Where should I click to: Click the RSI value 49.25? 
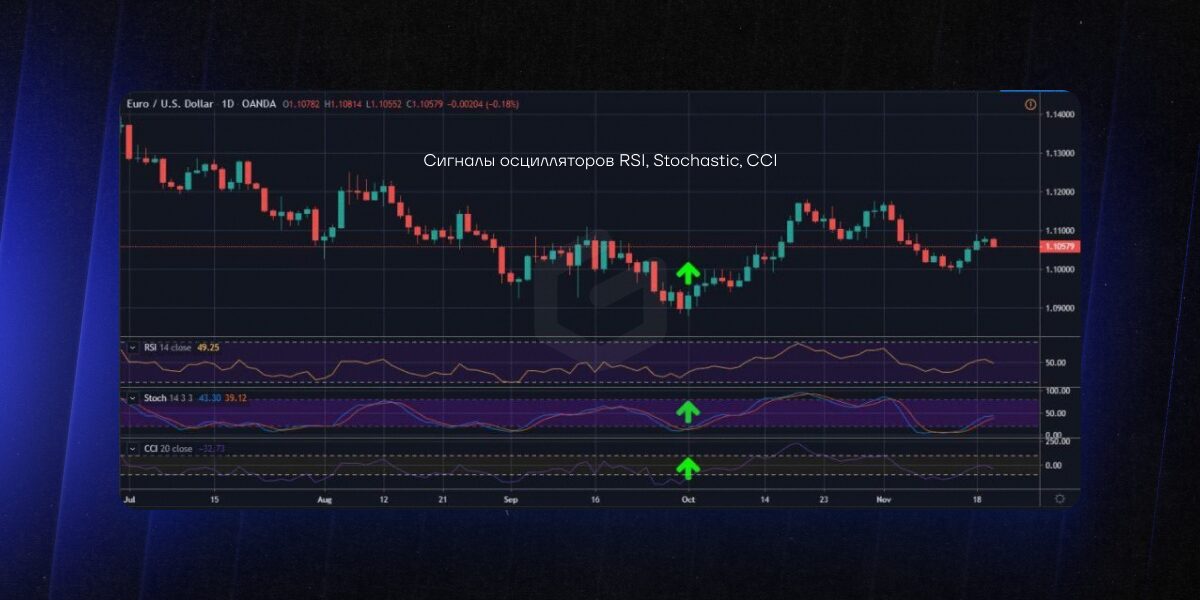point(209,348)
